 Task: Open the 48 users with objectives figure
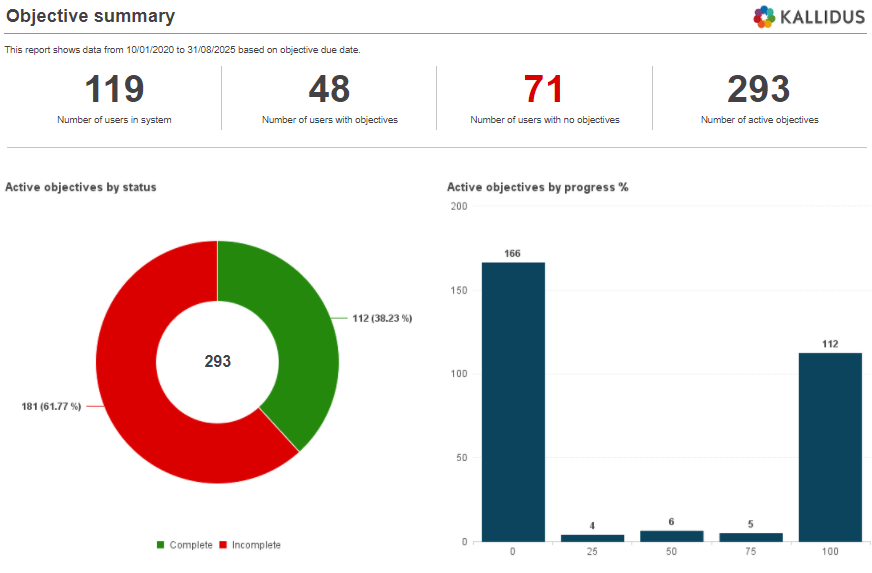tap(329, 90)
